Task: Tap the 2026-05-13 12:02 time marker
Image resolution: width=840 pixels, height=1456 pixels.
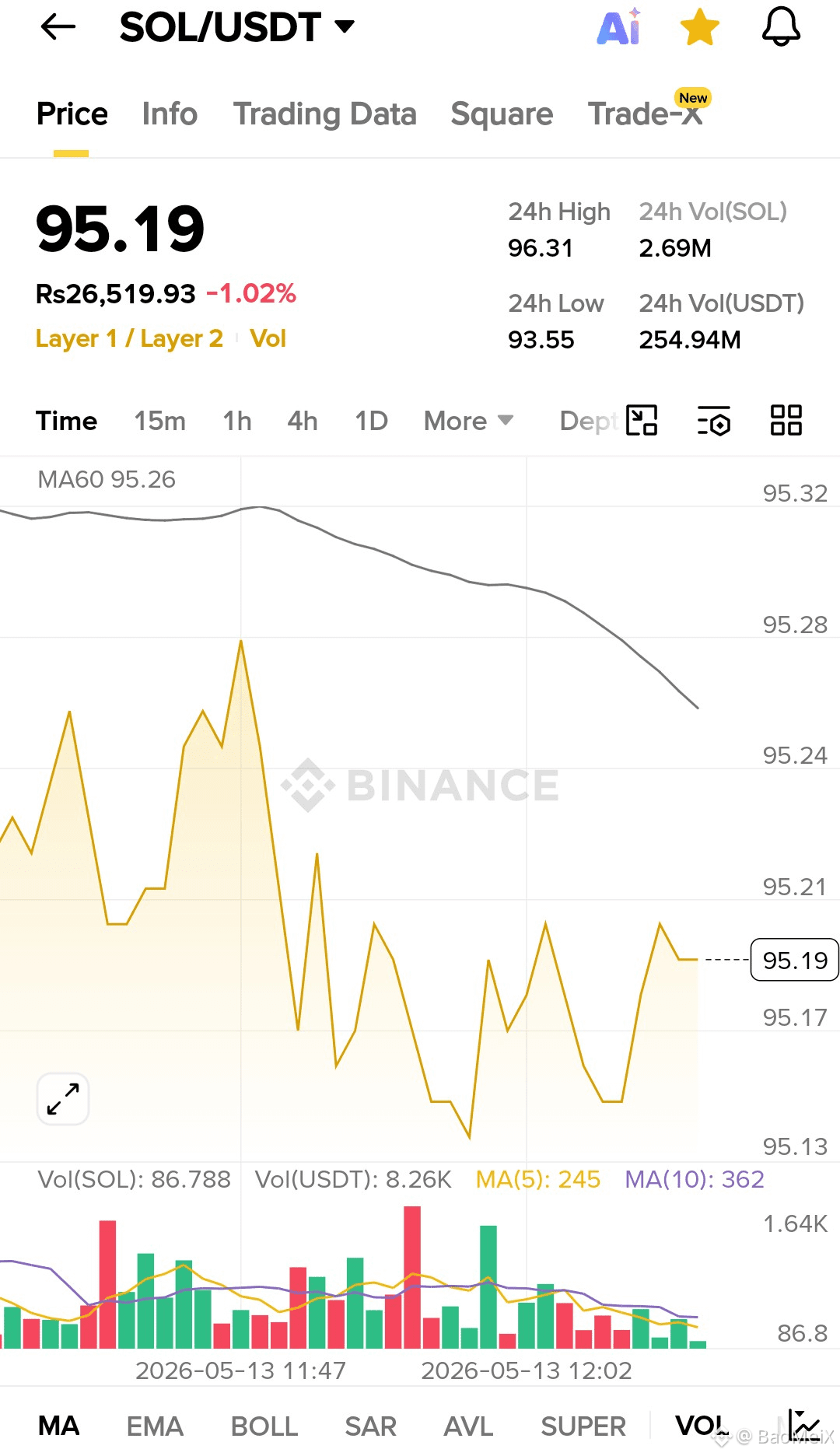Action: pyautogui.click(x=527, y=1370)
